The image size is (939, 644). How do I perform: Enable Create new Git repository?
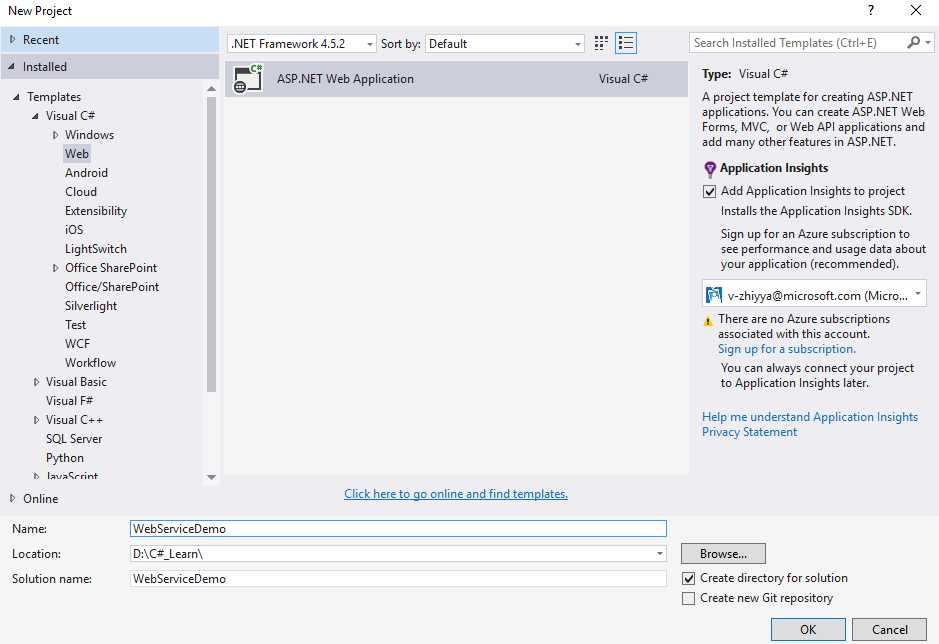689,598
